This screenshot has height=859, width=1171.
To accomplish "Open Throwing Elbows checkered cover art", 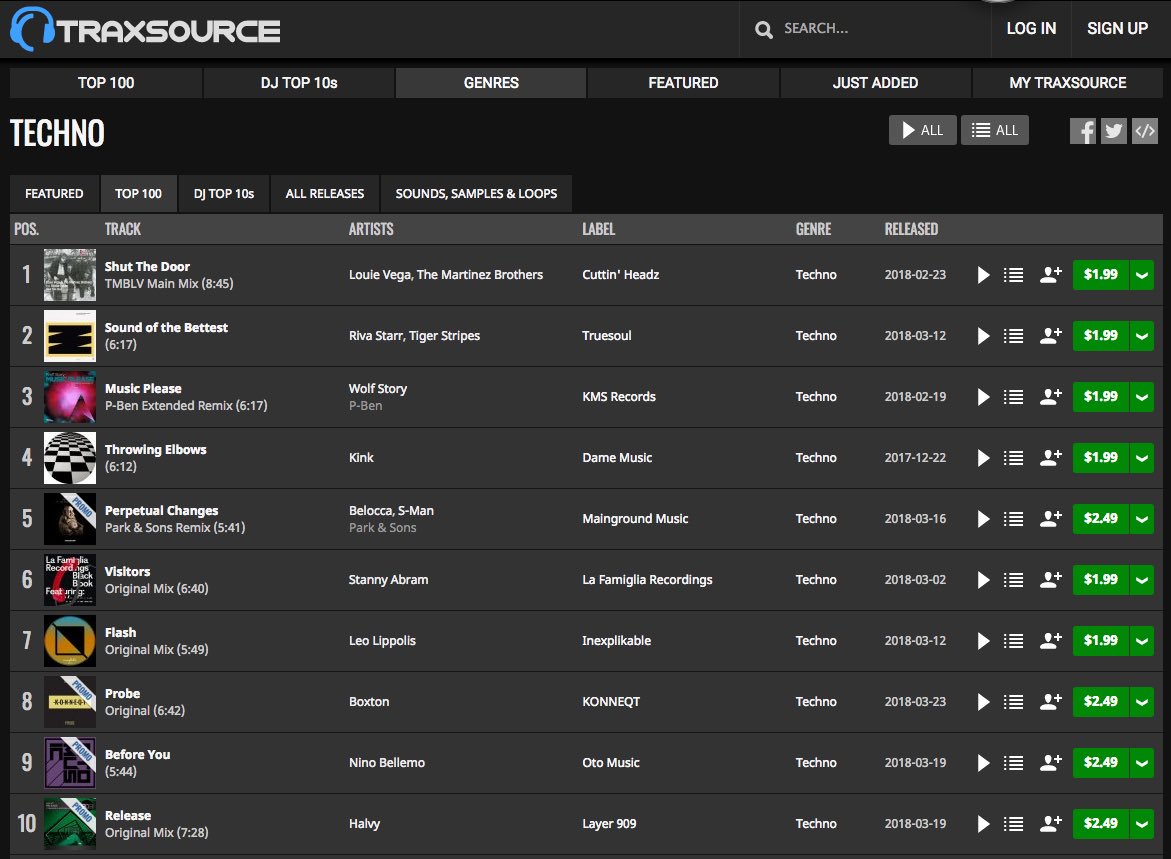I will (x=69, y=458).
